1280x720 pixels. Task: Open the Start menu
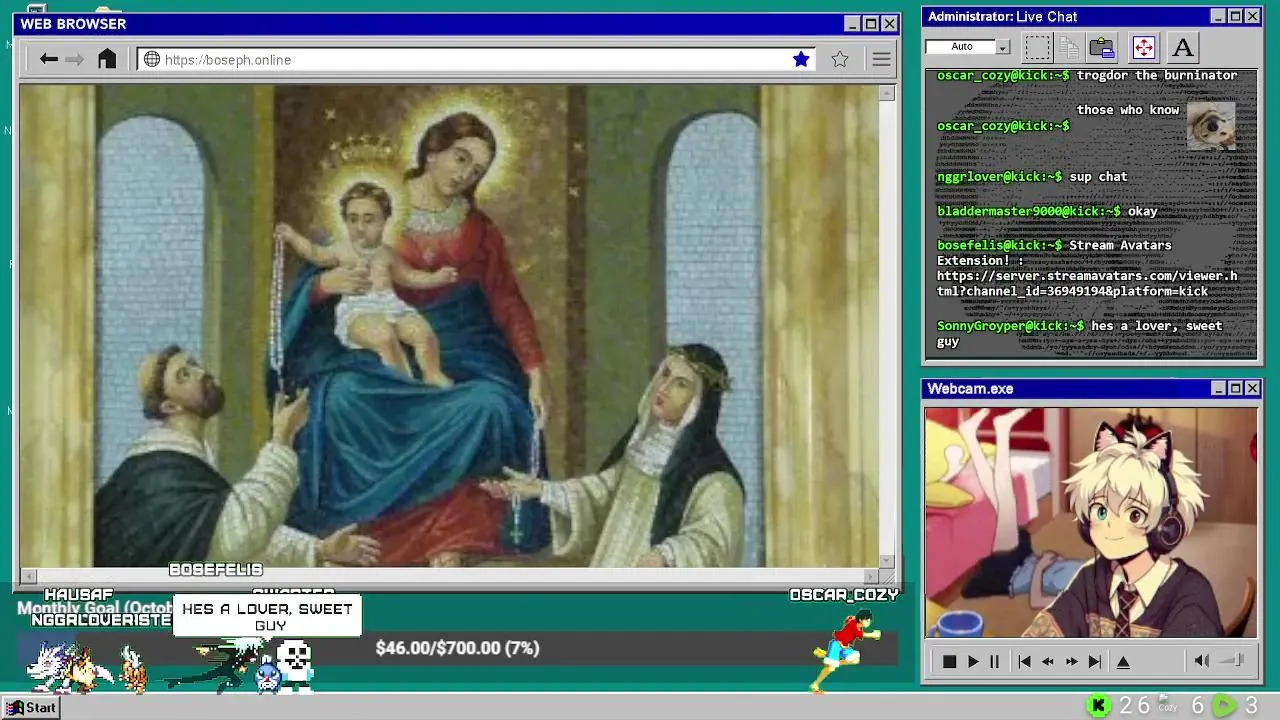tap(31, 707)
